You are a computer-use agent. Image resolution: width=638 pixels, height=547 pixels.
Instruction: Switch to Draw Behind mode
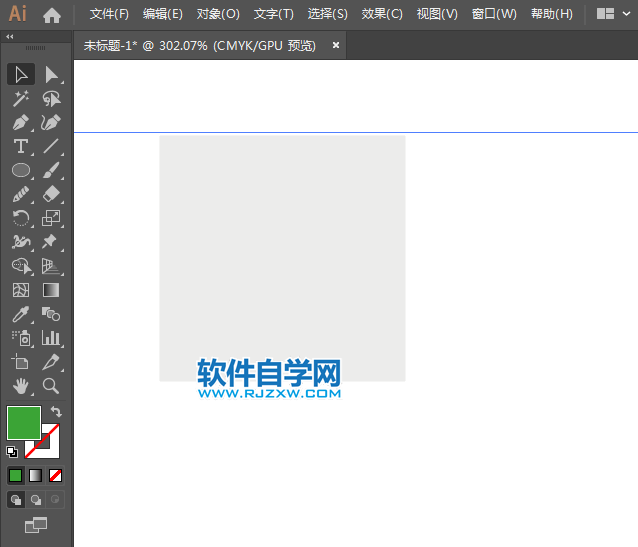(x=36, y=499)
